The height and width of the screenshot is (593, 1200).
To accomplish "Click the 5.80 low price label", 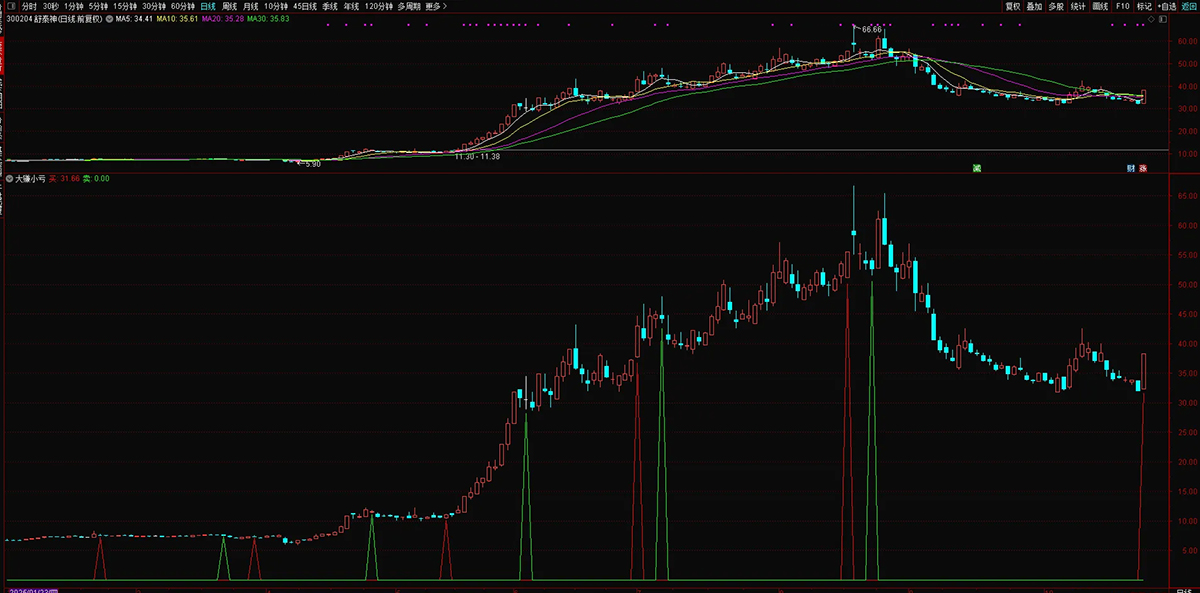I will coord(311,163).
